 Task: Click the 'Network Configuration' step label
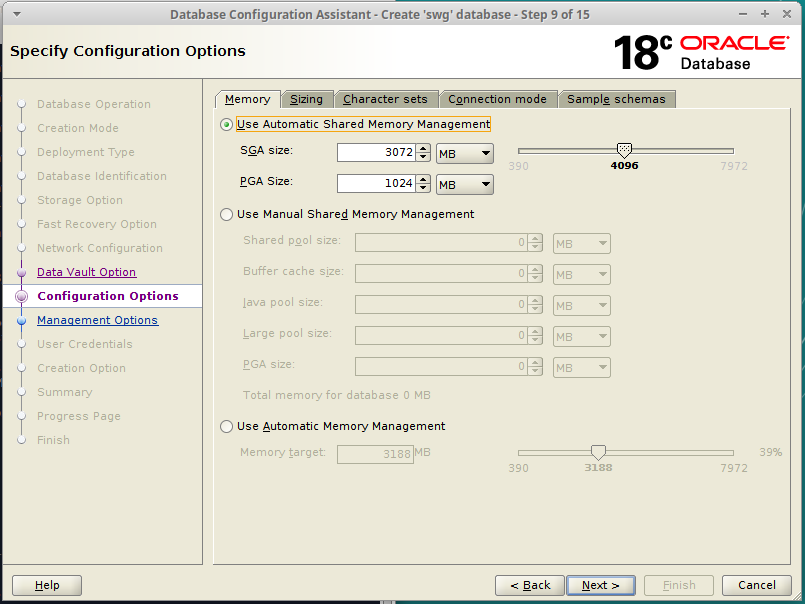[100, 248]
